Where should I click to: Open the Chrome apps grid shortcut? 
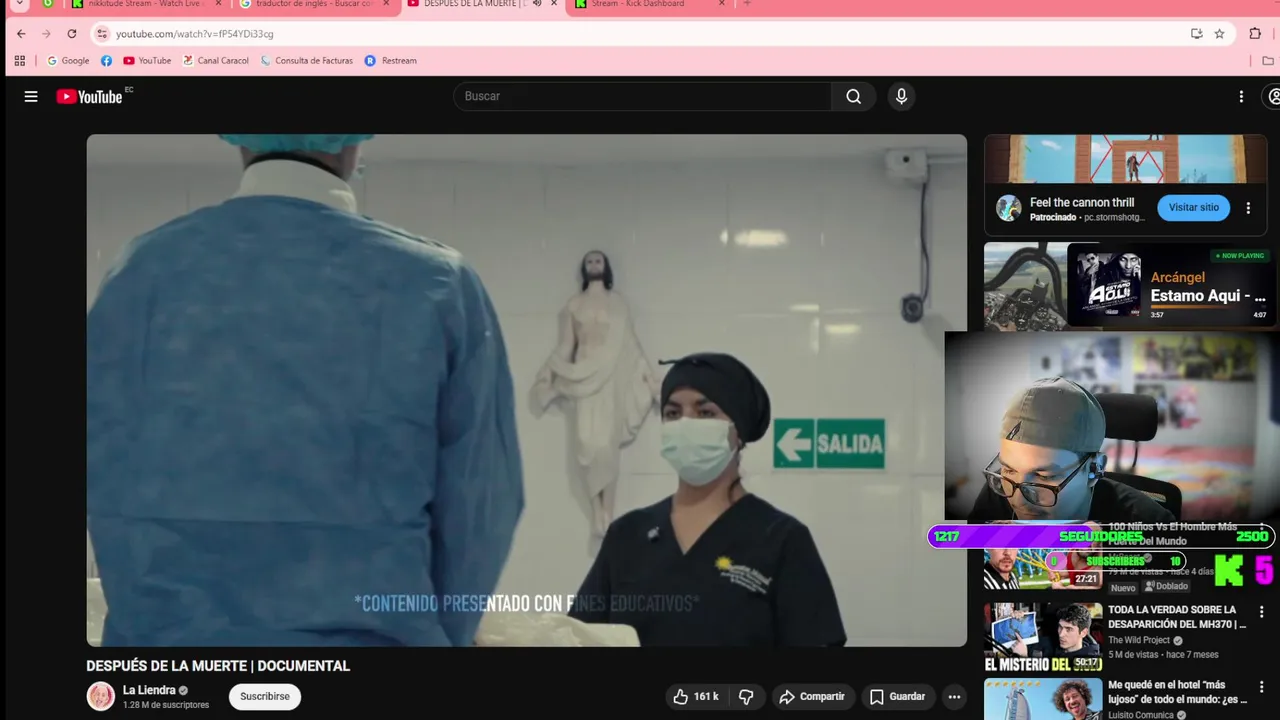click(x=19, y=60)
